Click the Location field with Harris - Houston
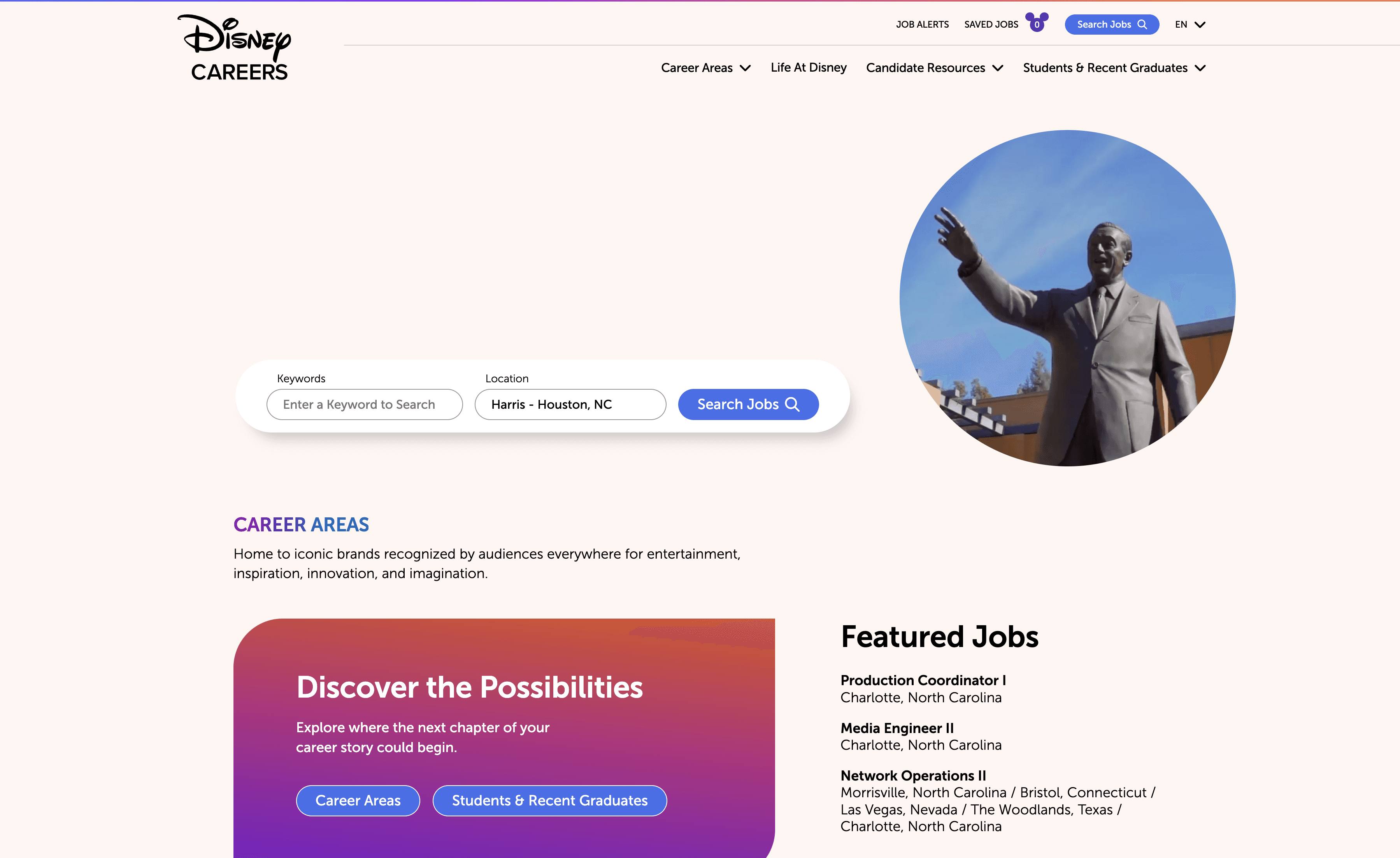The width and height of the screenshot is (1400, 858). click(570, 404)
